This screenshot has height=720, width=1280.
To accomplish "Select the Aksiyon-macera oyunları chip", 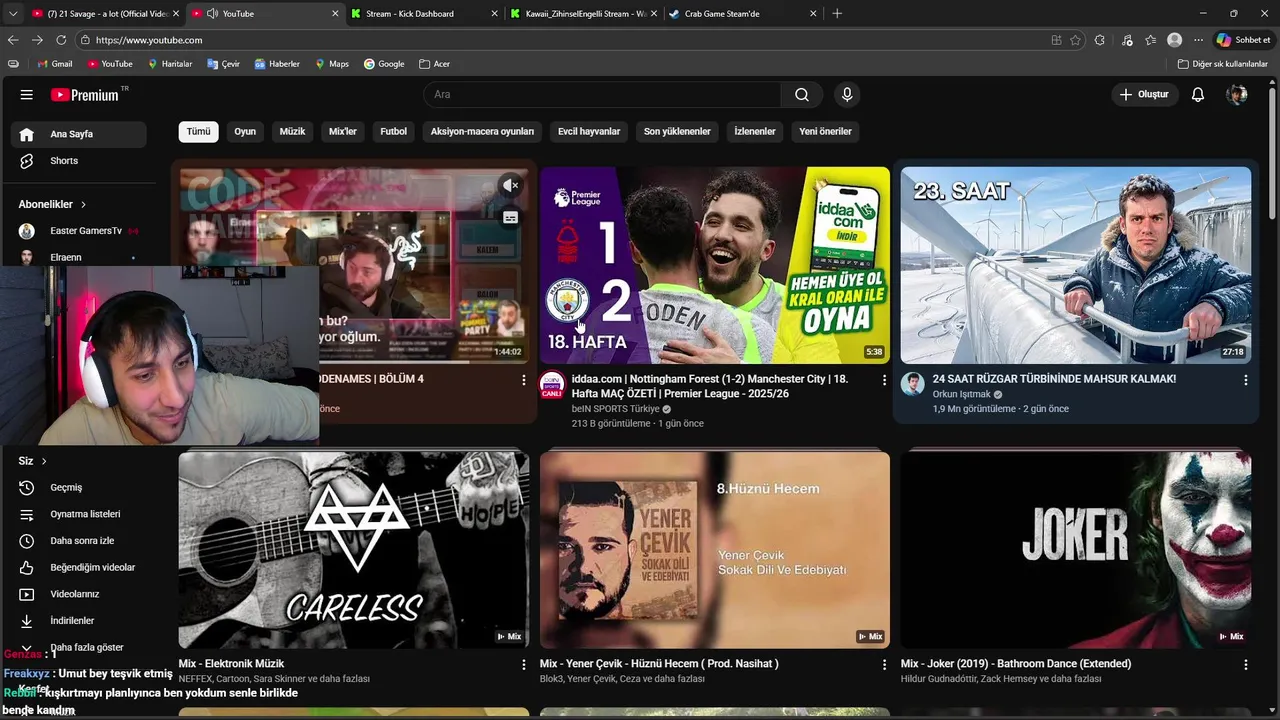I will click(482, 131).
